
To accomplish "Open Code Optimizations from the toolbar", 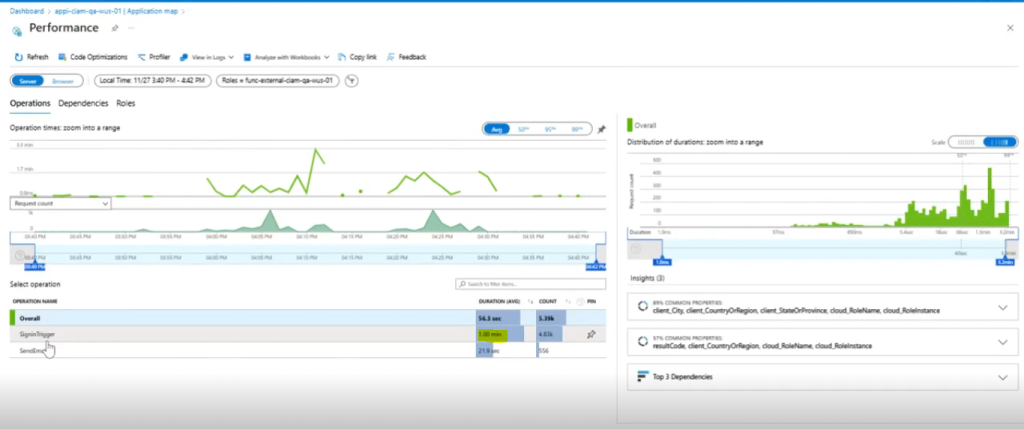I will (93, 57).
